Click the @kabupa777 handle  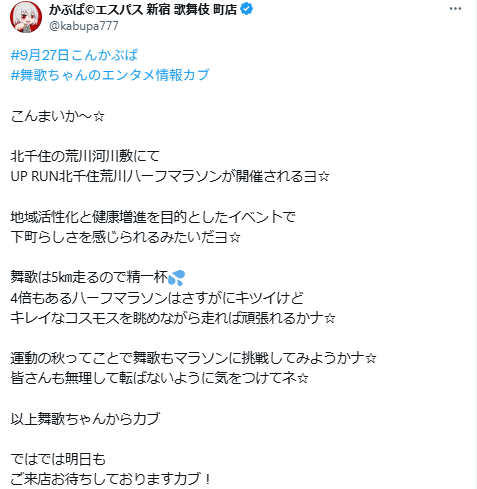84,26
